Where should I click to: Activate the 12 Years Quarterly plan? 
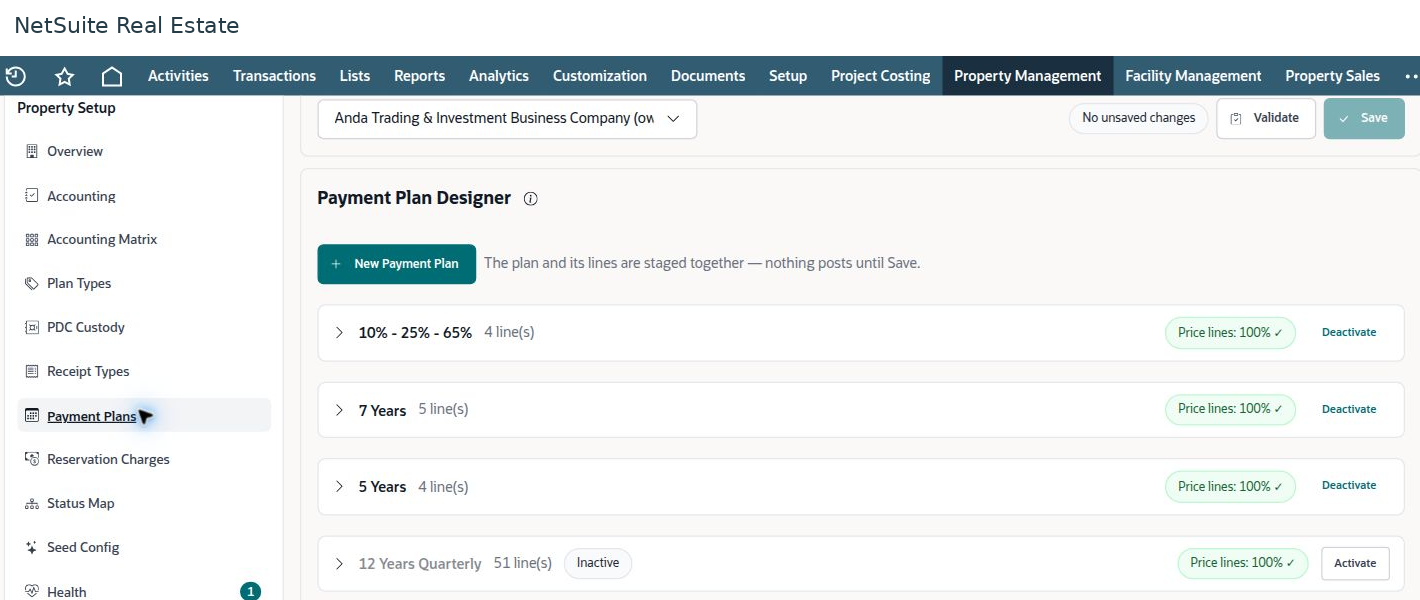pyautogui.click(x=1355, y=563)
